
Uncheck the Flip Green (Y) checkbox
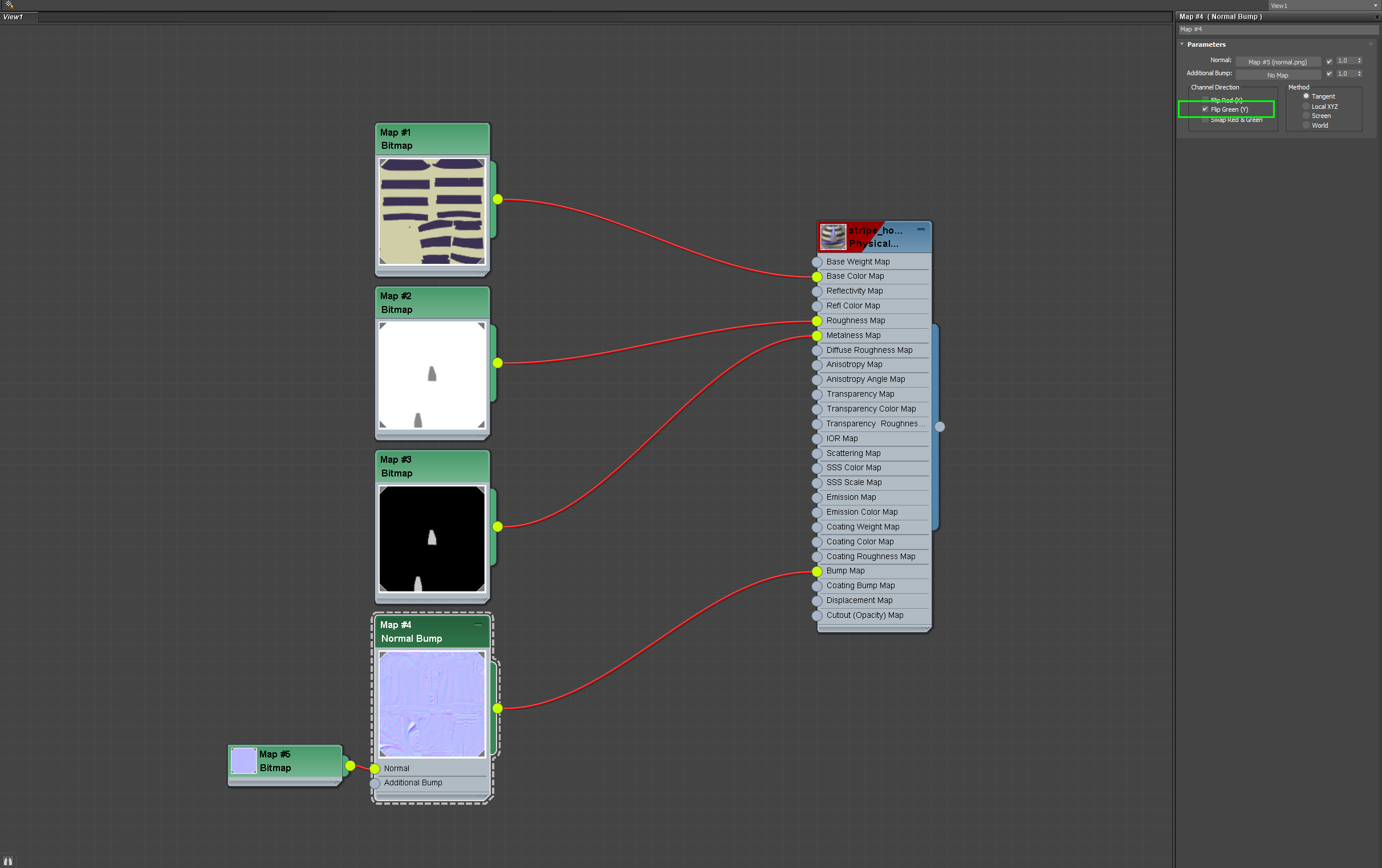coord(1205,109)
